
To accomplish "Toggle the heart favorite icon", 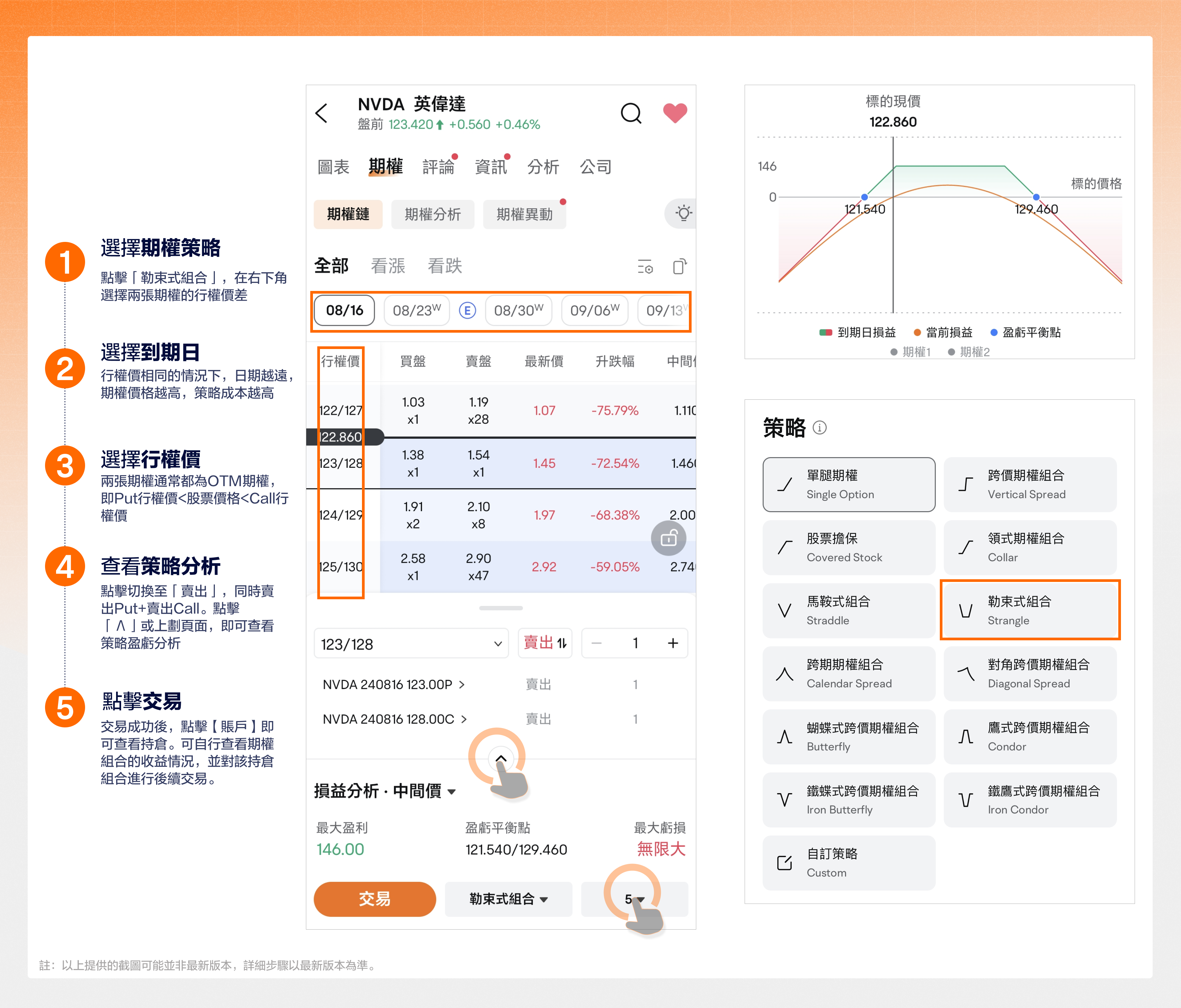I will click(675, 113).
